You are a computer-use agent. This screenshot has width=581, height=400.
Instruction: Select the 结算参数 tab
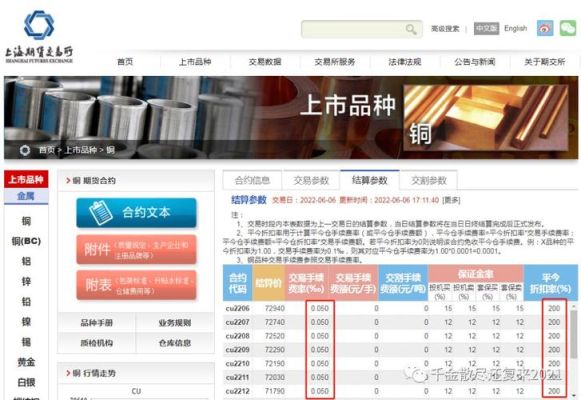pyautogui.click(x=370, y=180)
